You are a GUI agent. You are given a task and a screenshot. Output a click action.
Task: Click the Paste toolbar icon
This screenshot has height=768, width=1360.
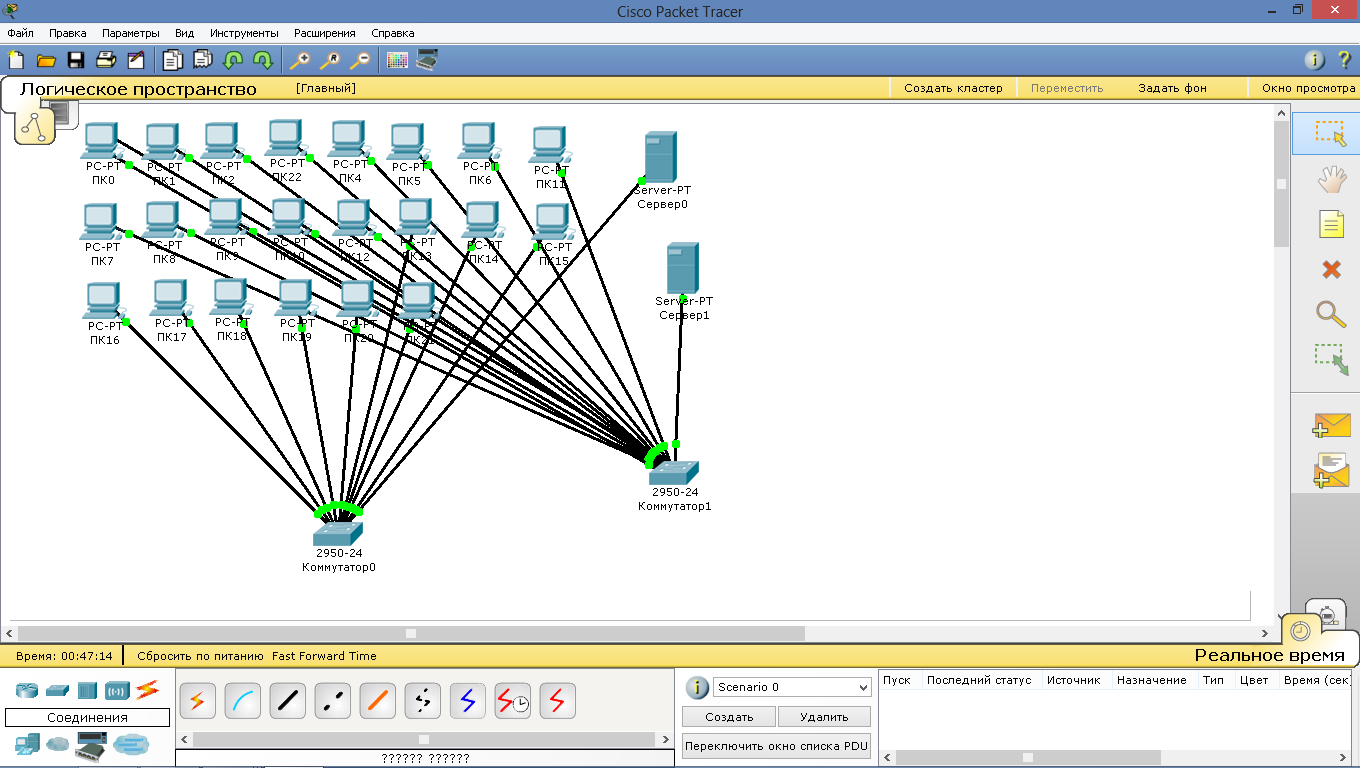coord(203,60)
